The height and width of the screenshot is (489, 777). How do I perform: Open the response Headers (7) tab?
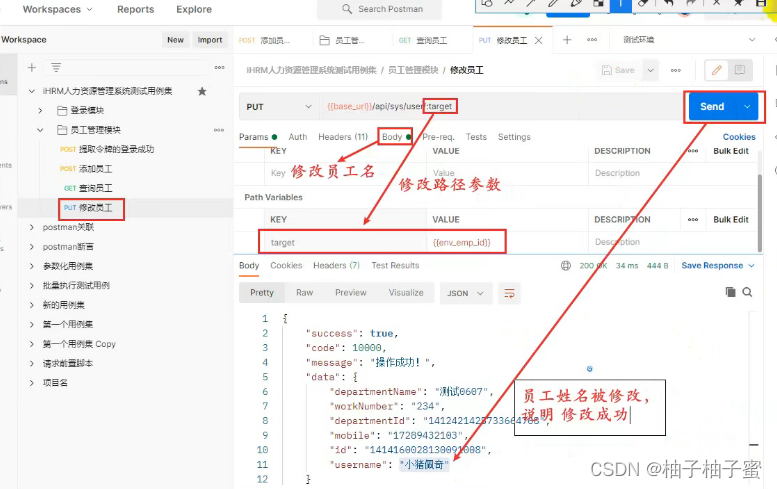[336, 266]
